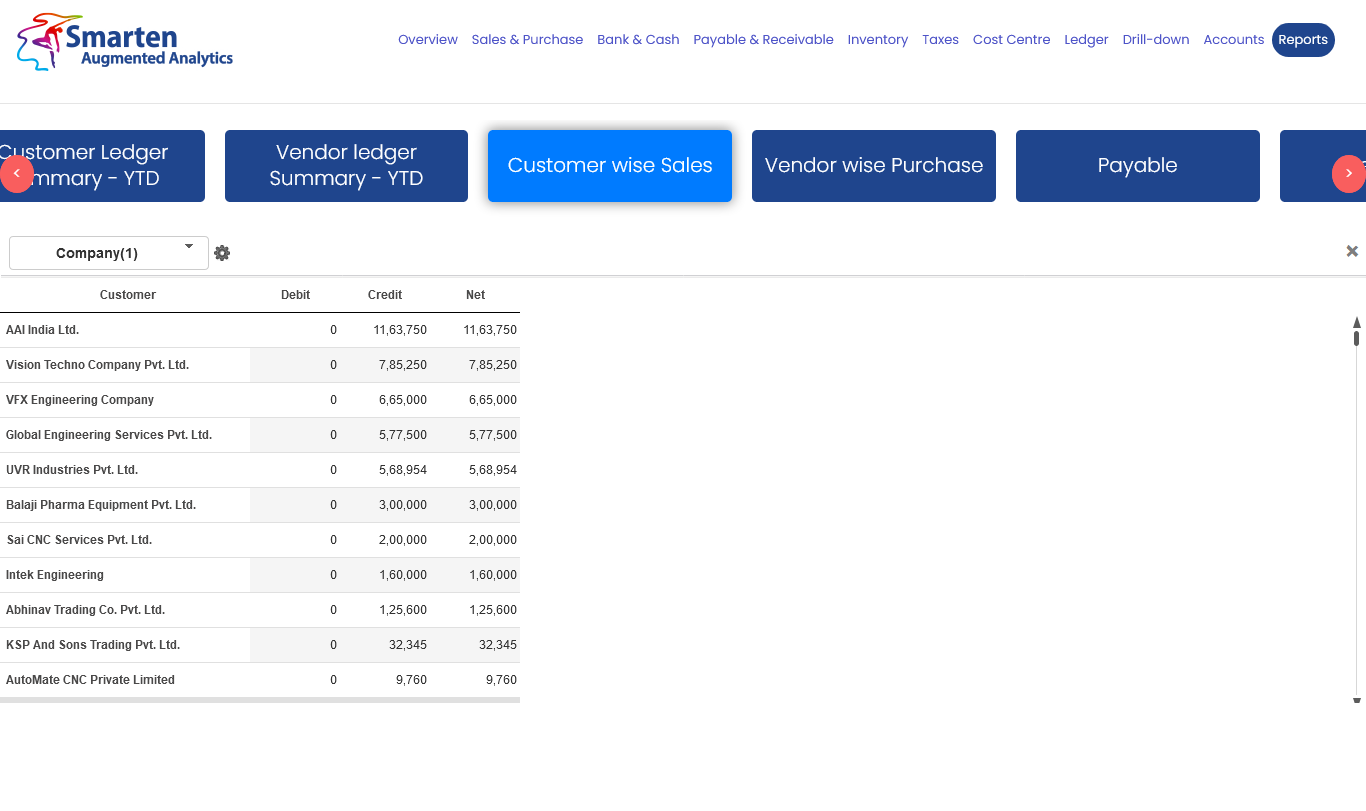Select Intek Engineering row
1366x811 pixels.
click(260, 575)
